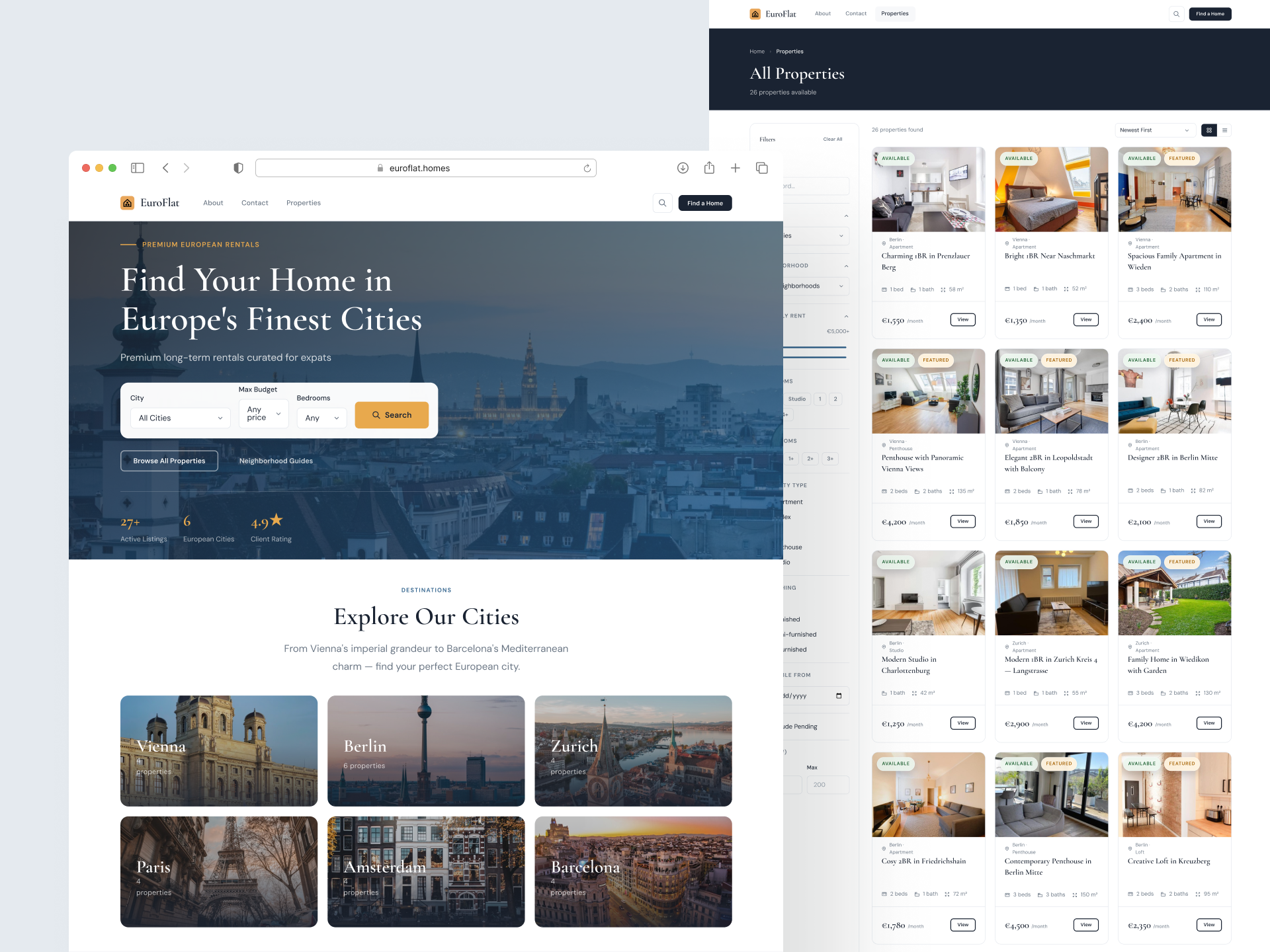The image size is (1270, 952).
Task: Open the Neighborhood Guides link
Action: (276, 461)
